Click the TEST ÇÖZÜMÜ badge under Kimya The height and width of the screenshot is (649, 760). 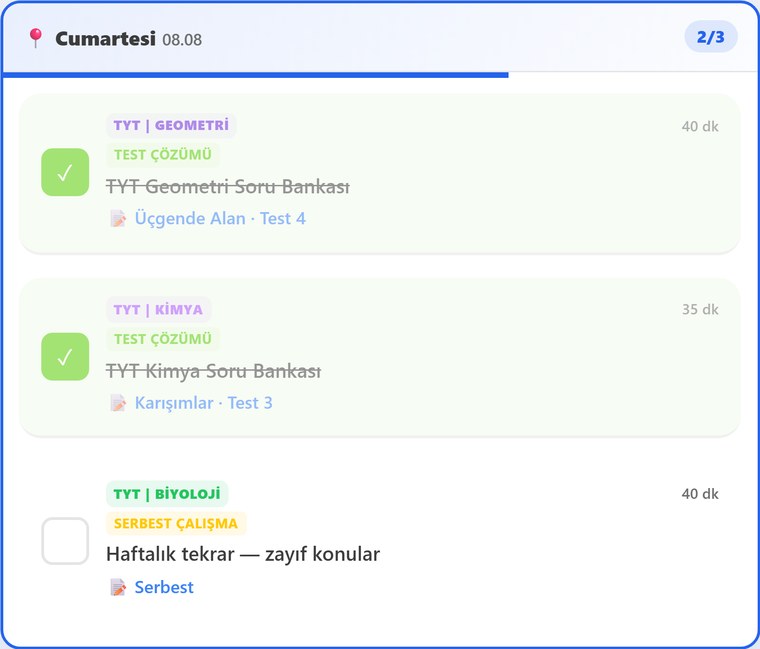pos(163,339)
